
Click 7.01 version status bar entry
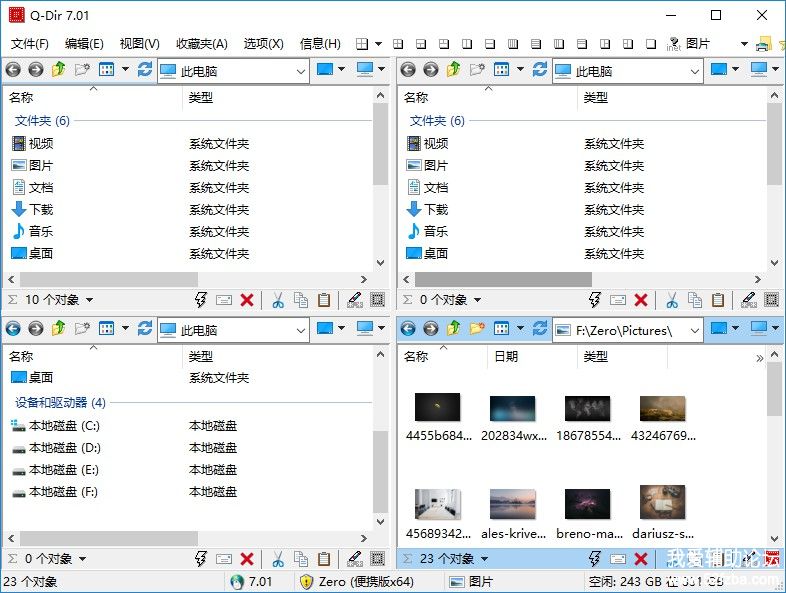coord(252,581)
